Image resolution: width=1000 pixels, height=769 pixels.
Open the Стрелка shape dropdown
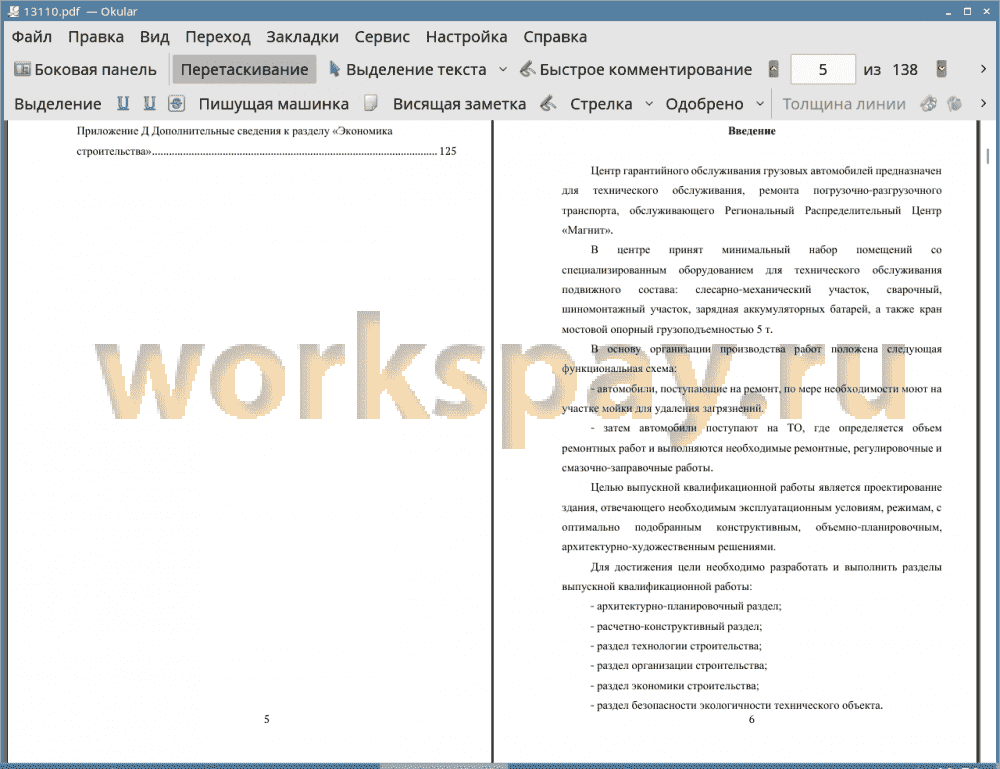tap(649, 104)
